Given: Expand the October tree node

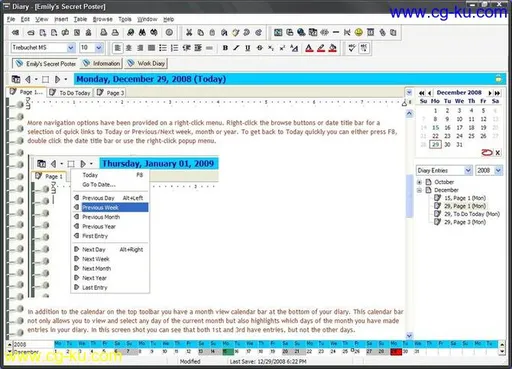Looking at the screenshot, I should pyautogui.click(x=420, y=182).
